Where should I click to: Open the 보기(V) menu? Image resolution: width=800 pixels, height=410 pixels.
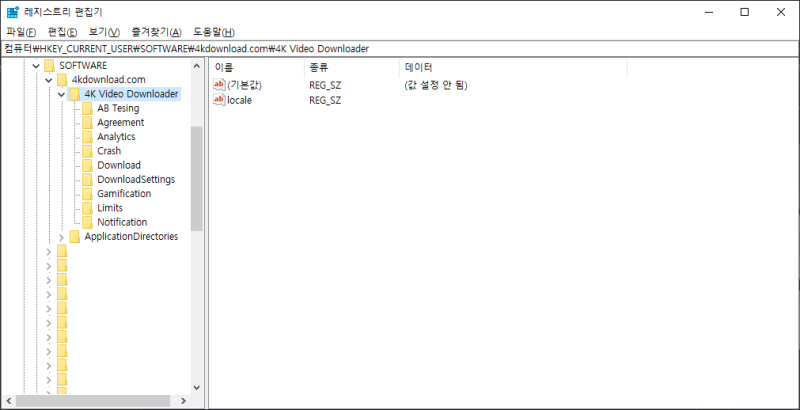click(x=104, y=32)
